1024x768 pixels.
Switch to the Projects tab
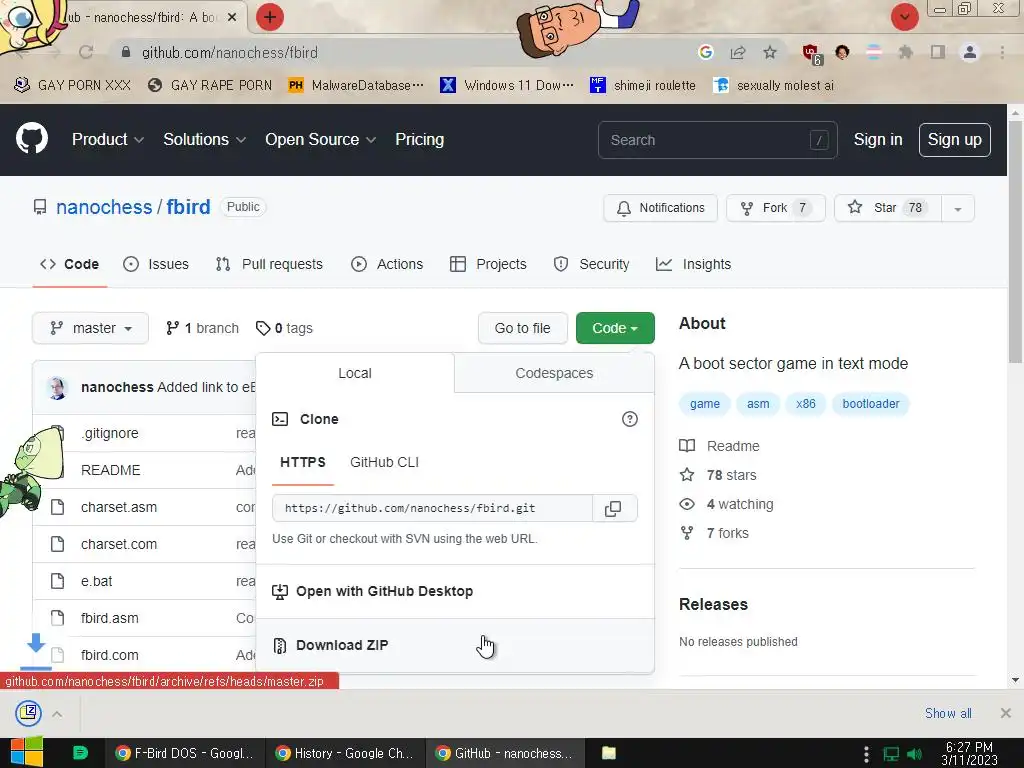click(x=488, y=264)
